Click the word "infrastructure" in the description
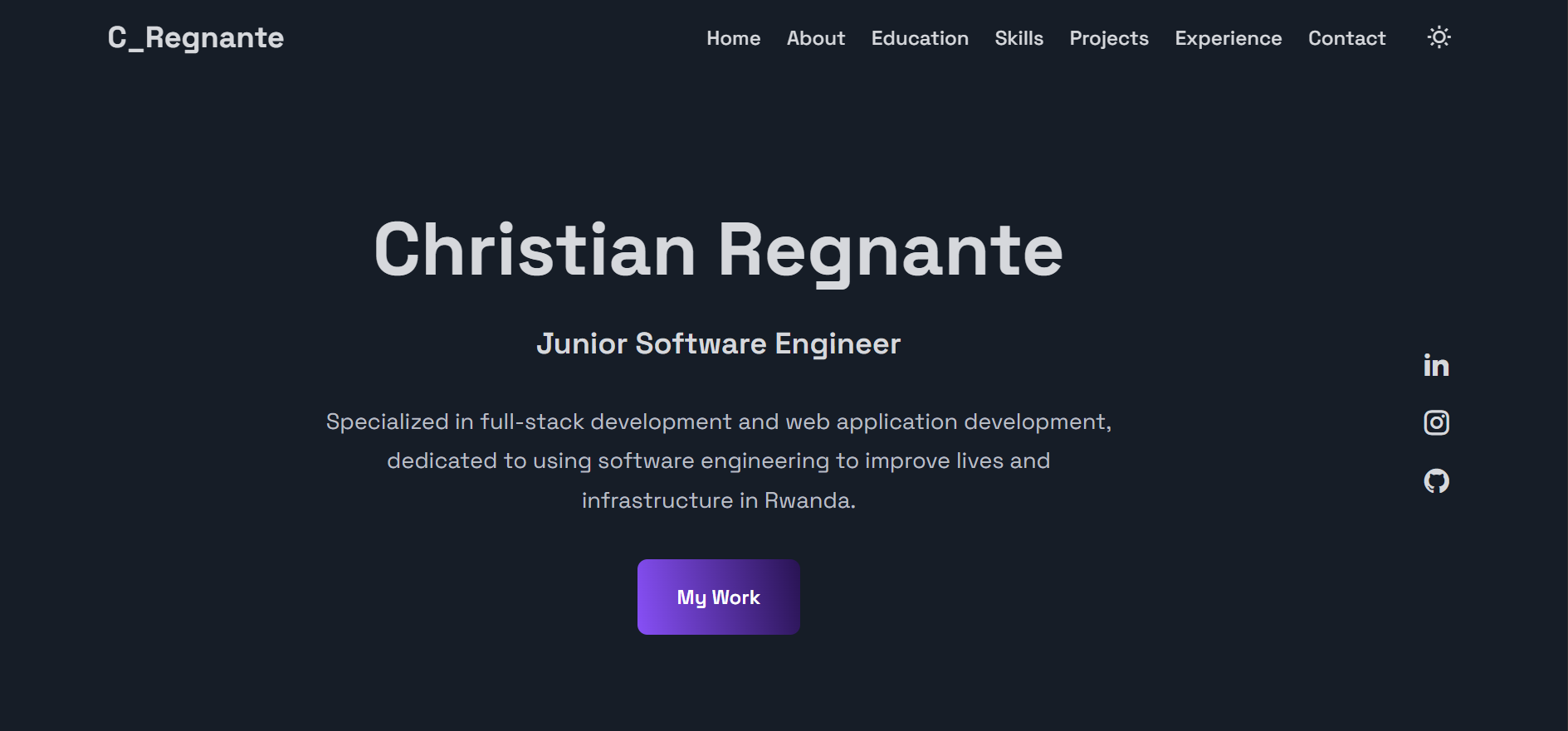 [657, 500]
